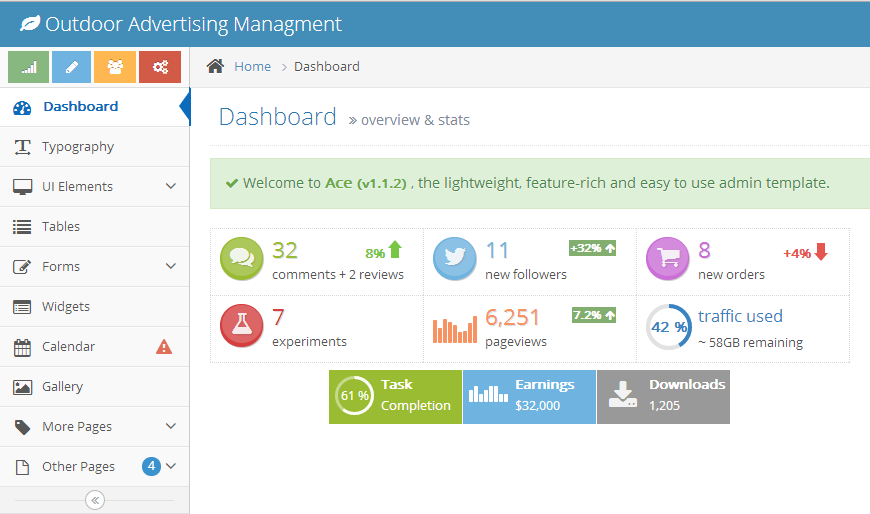
Task: Collapse the sidebar with the double-arrow toggle
Action: (x=95, y=500)
